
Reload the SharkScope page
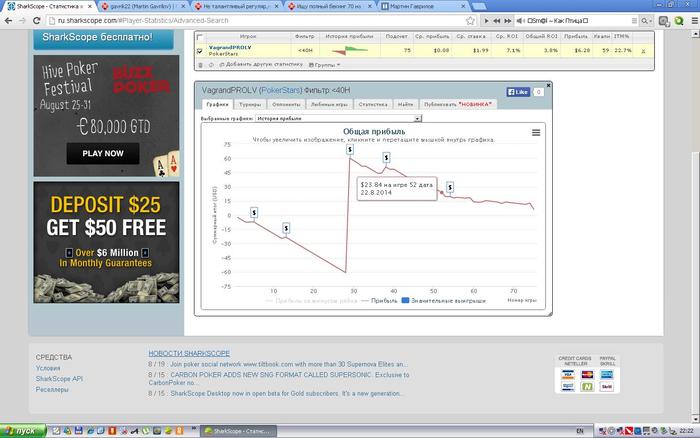pyautogui.click(x=37, y=21)
